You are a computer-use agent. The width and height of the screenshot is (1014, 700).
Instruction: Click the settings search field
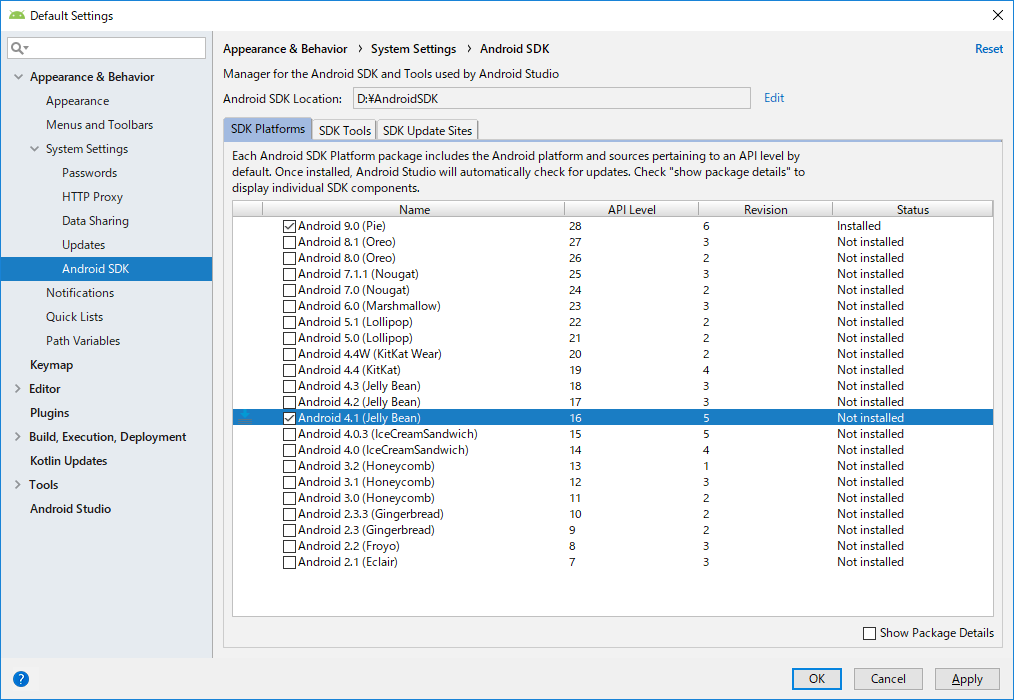click(x=107, y=48)
